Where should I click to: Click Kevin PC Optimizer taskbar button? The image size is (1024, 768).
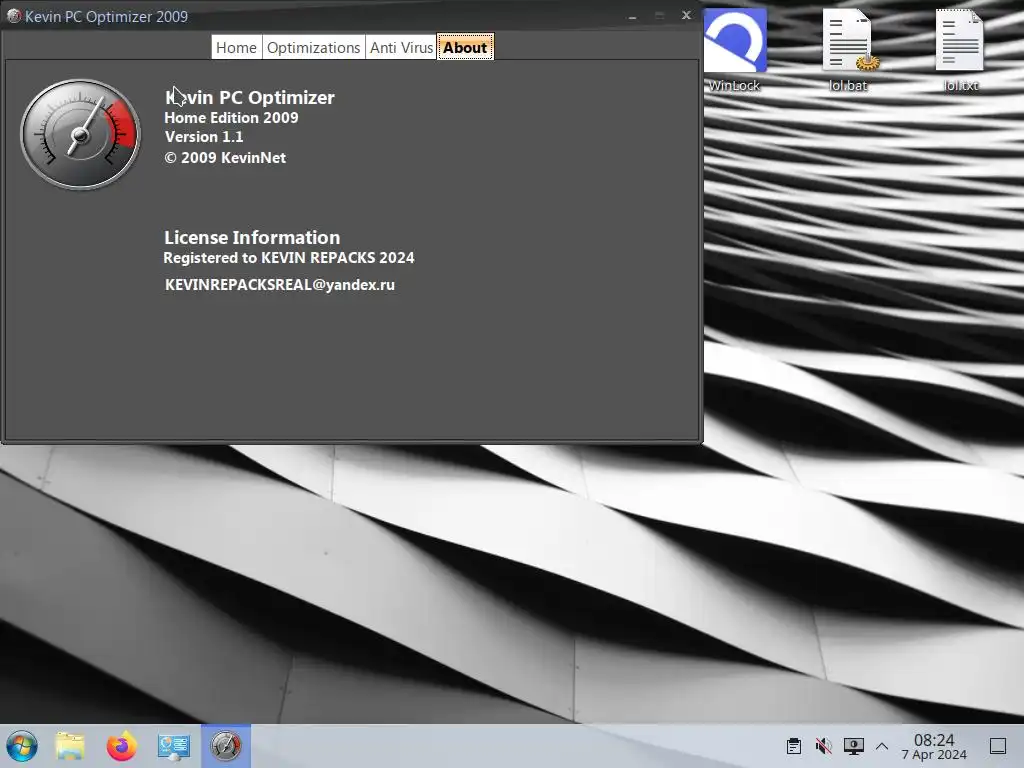click(226, 746)
